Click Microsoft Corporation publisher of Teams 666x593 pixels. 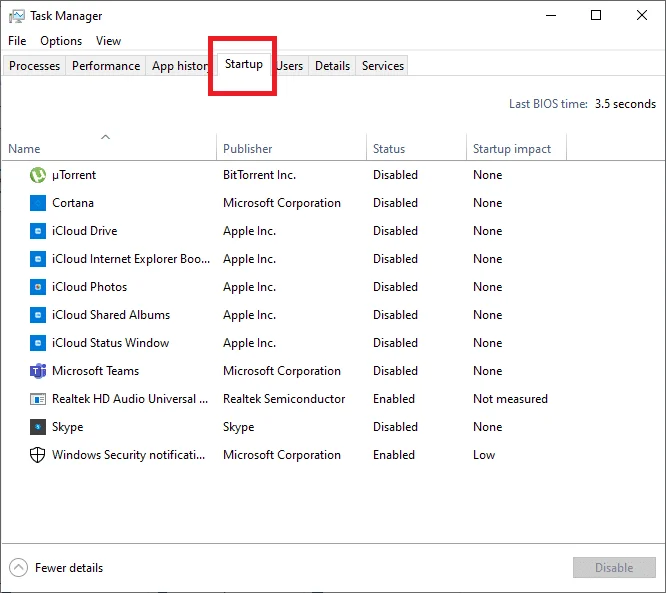click(x=282, y=371)
